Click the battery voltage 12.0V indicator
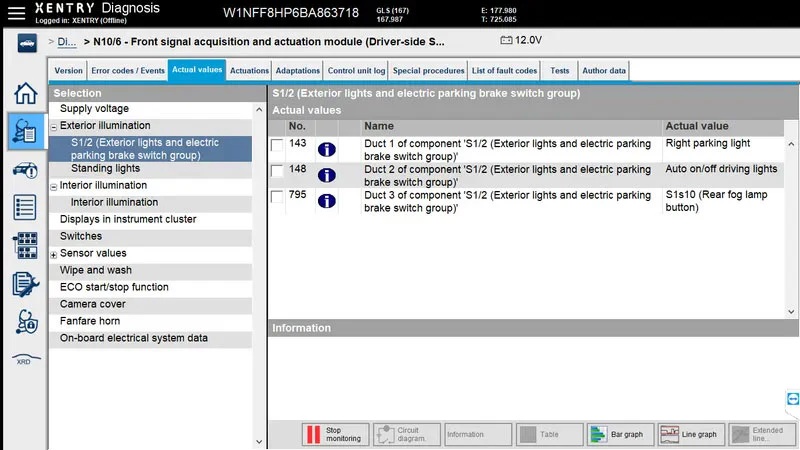Screen dimensions: 800x450 [x=521, y=40]
